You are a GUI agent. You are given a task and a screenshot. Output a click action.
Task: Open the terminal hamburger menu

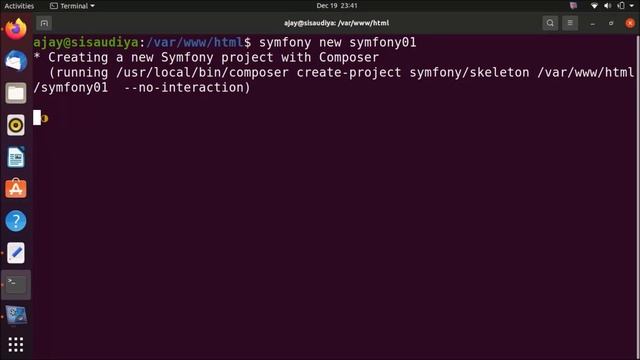click(570, 23)
